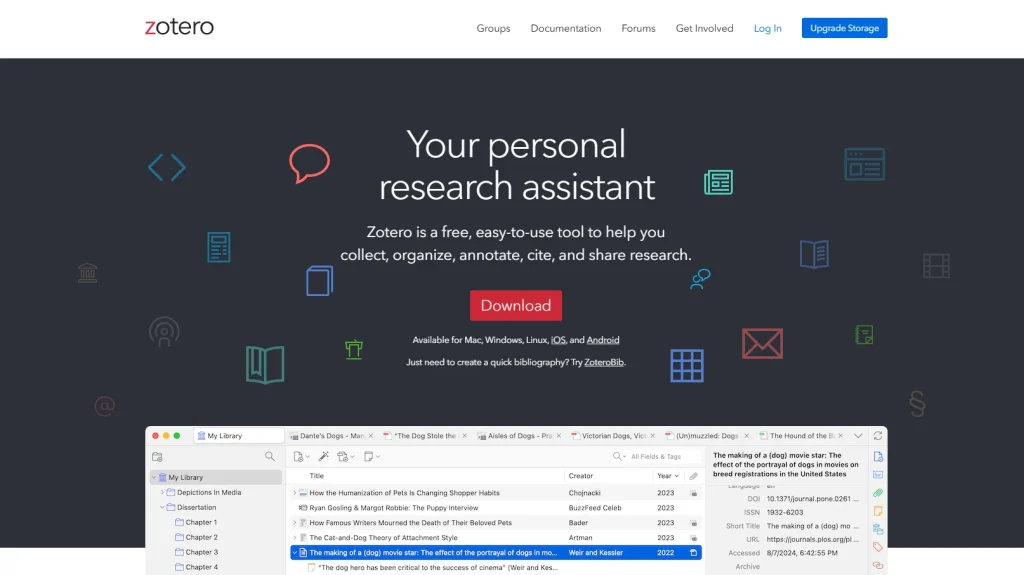Screen dimensions: 1024x575
Task: Open the Documentation page
Action: [x=566, y=28]
